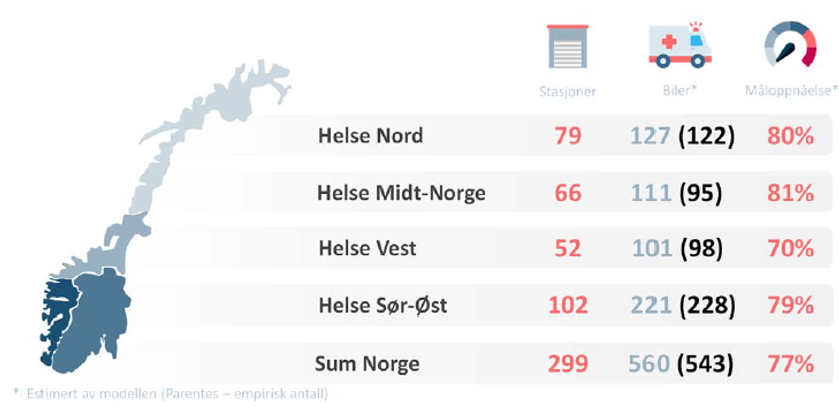839x411 pixels.
Task: Select the Måloppnåelse column header
Action: [x=790, y=92]
